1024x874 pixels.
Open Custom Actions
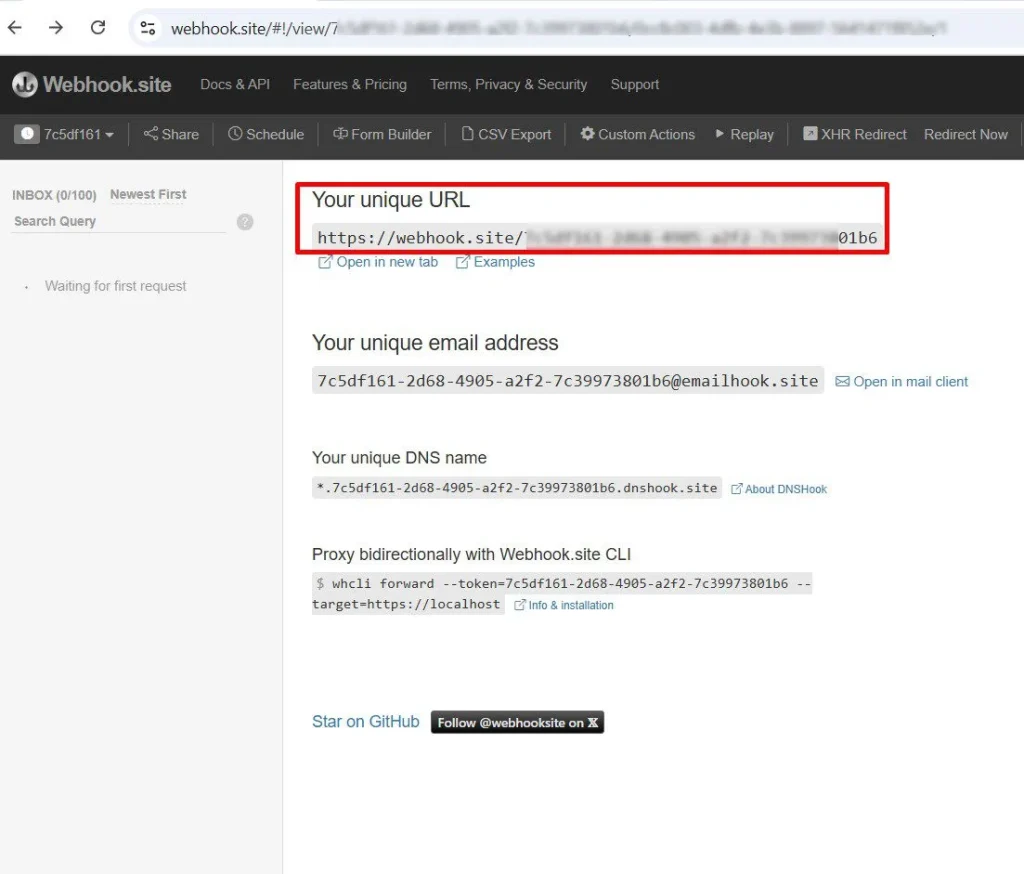click(x=637, y=135)
